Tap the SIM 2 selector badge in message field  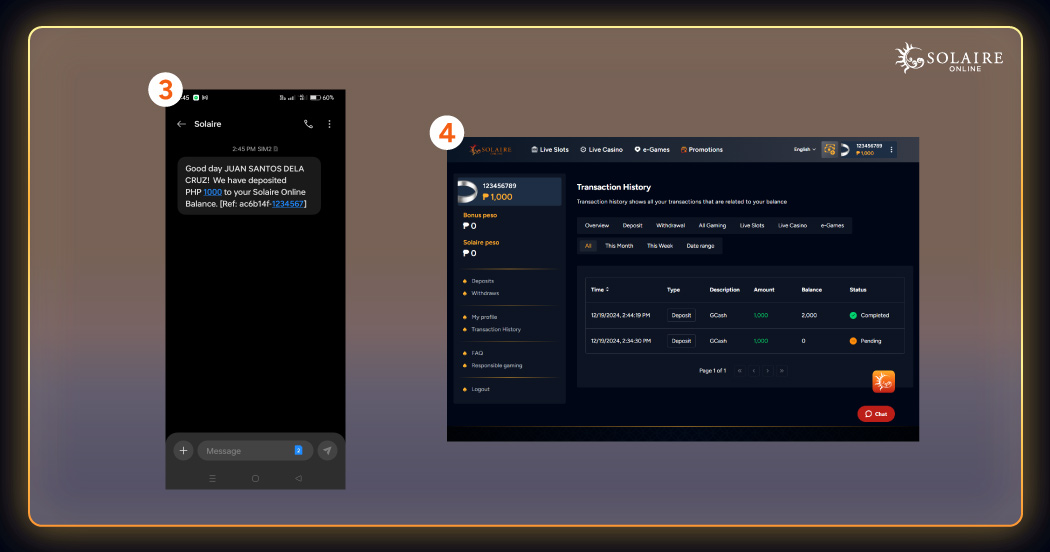coord(299,450)
